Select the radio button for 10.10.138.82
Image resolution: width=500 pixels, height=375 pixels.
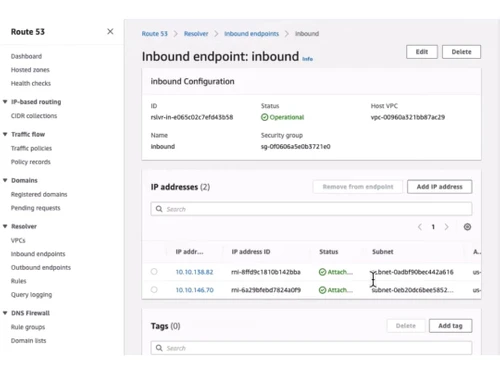(154, 272)
